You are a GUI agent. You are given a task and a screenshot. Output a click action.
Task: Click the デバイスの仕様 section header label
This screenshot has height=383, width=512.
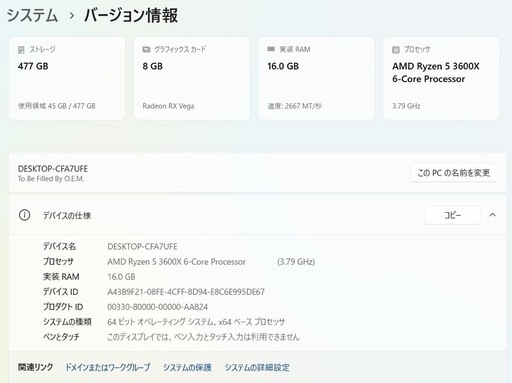pos(67,216)
